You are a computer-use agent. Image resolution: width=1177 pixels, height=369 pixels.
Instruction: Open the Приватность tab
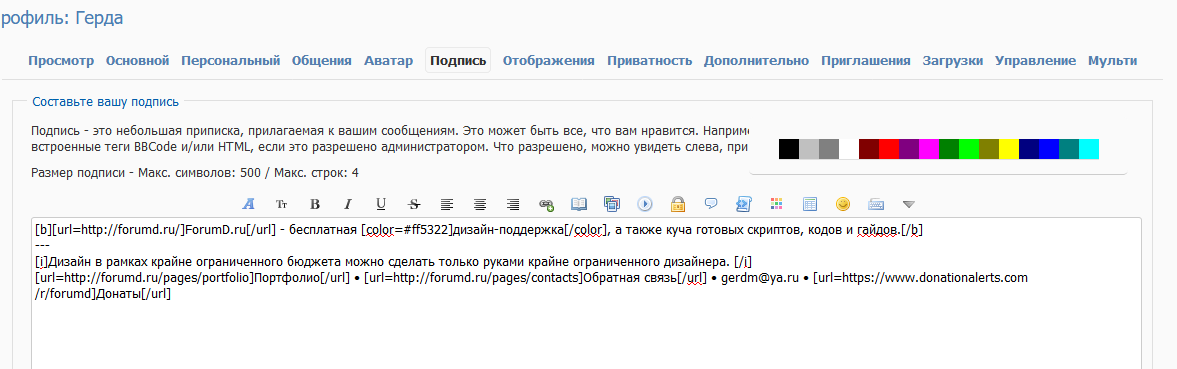(649, 61)
